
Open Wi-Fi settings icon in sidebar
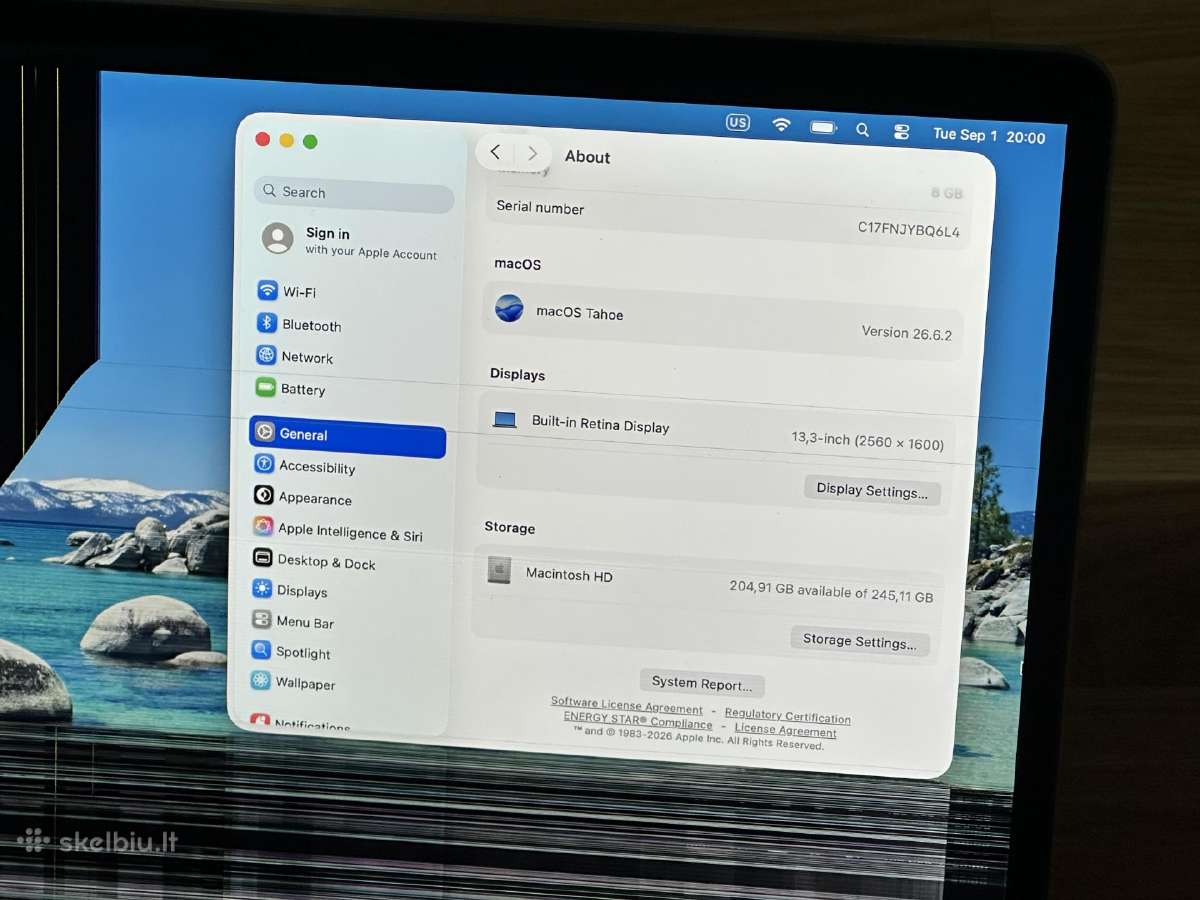point(267,291)
